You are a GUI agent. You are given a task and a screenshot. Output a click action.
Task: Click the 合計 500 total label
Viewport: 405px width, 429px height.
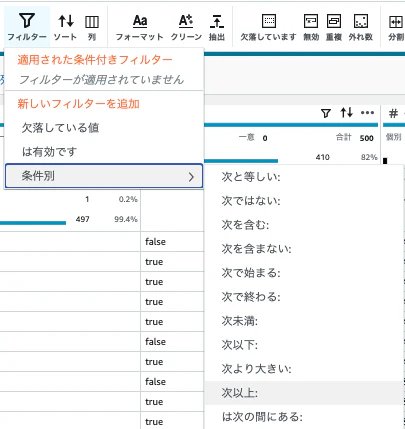[354, 138]
